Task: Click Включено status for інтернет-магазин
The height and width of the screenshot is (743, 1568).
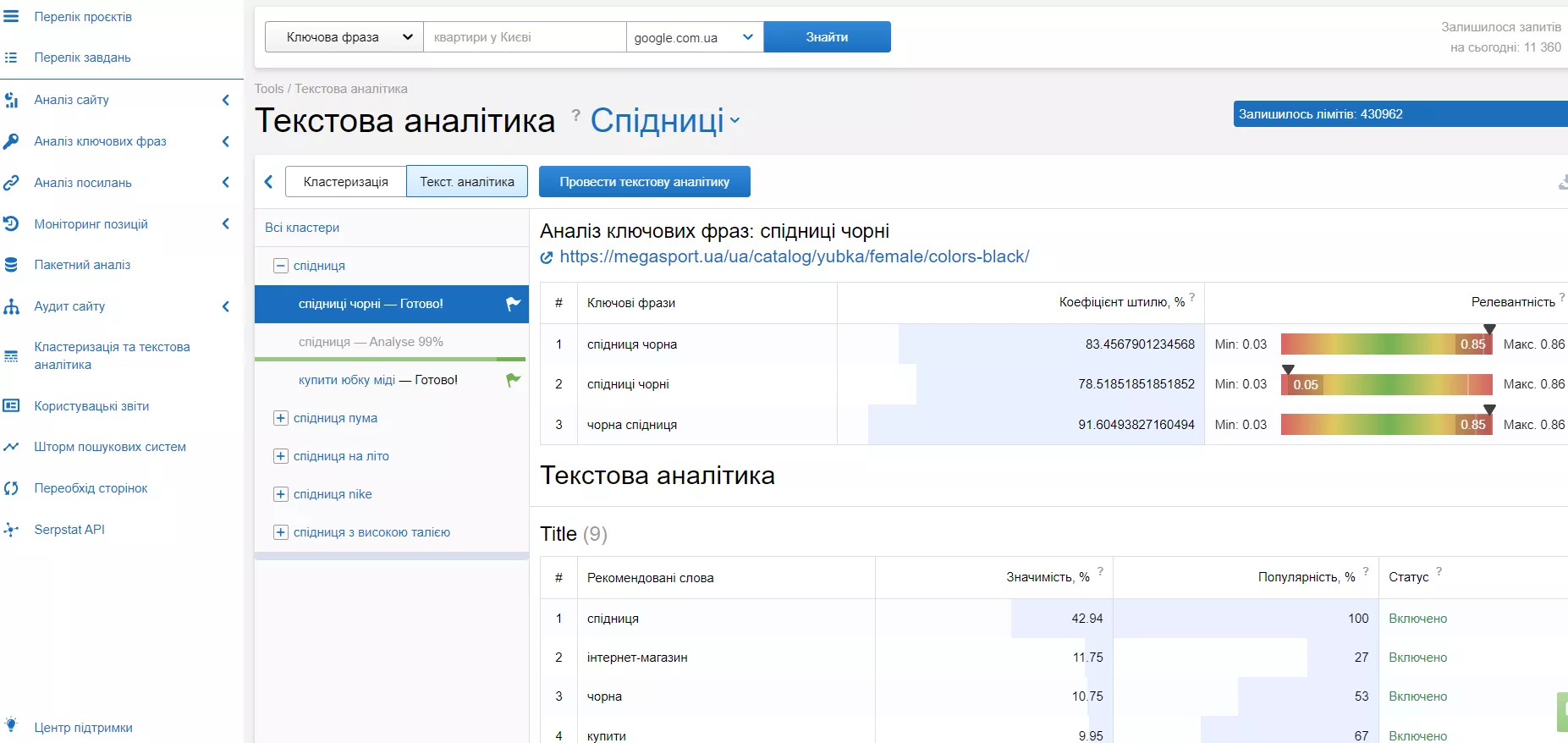Action: [1418, 658]
